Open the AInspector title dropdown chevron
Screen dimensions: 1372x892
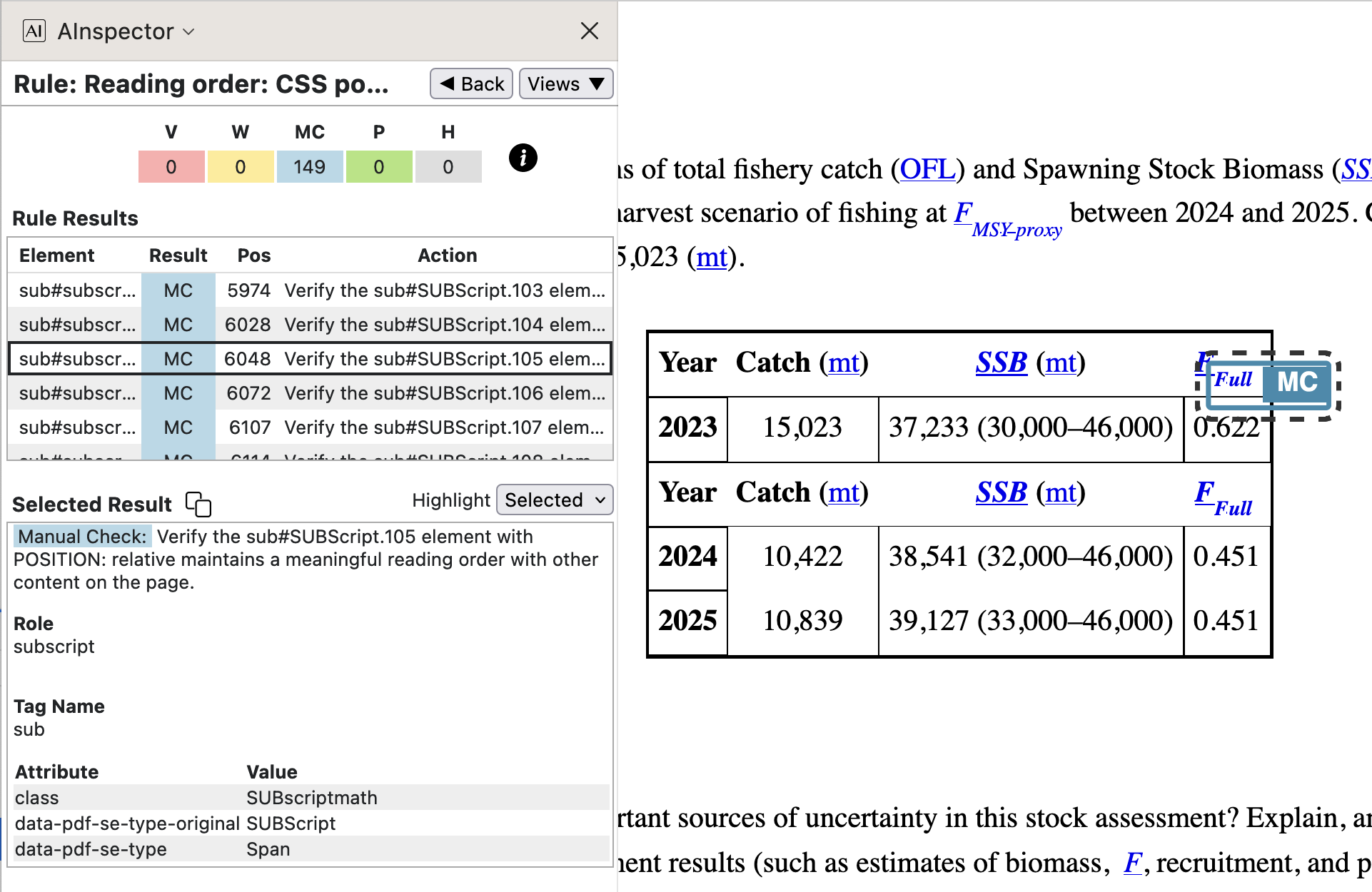point(189,31)
